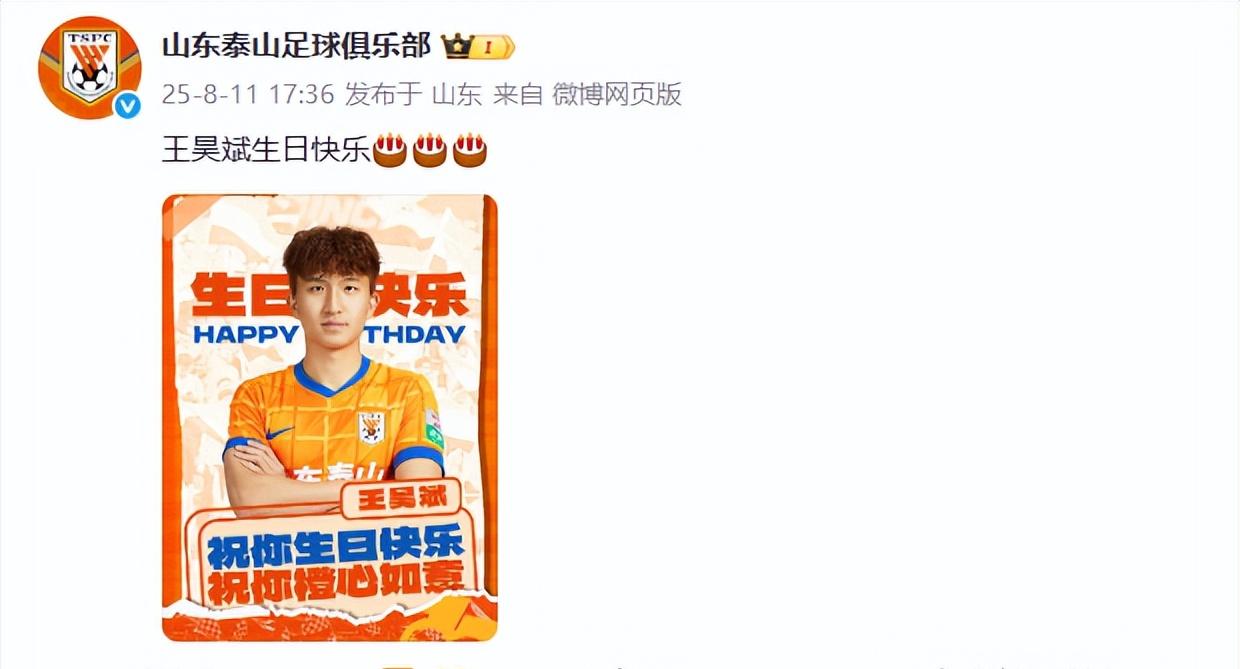Click the gold crown VIP level badge
The image size is (1240, 669).
pyautogui.click(x=478, y=46)
